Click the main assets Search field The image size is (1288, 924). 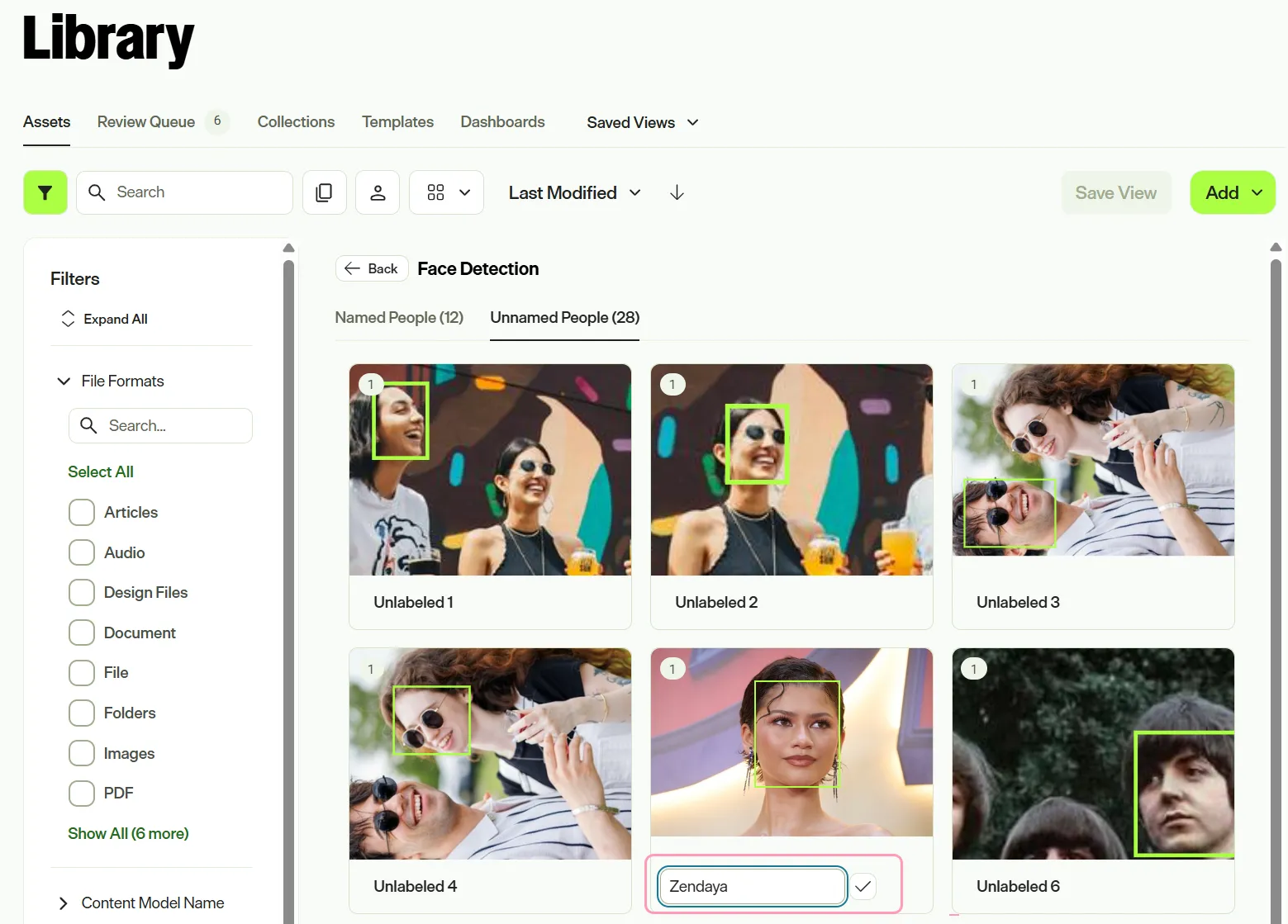pyautogui.click(x=184, y=192)
